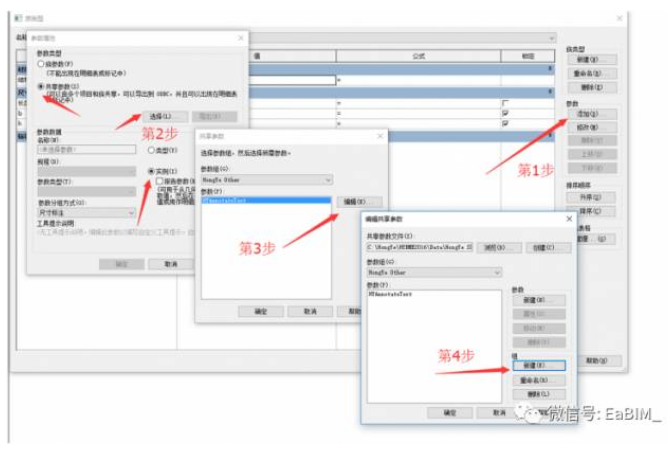Click 取消 in Shared Parameters dialog

pos(310,312)
